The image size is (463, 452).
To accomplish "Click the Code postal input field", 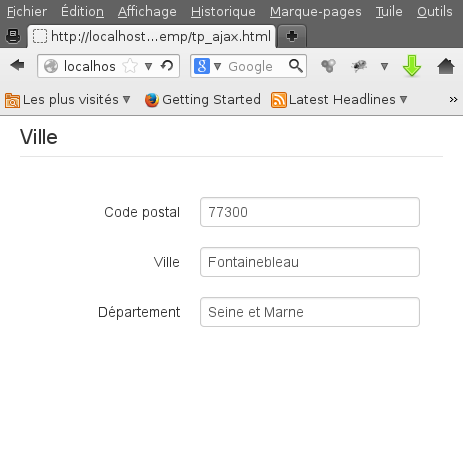I will [x=310, y=212].
